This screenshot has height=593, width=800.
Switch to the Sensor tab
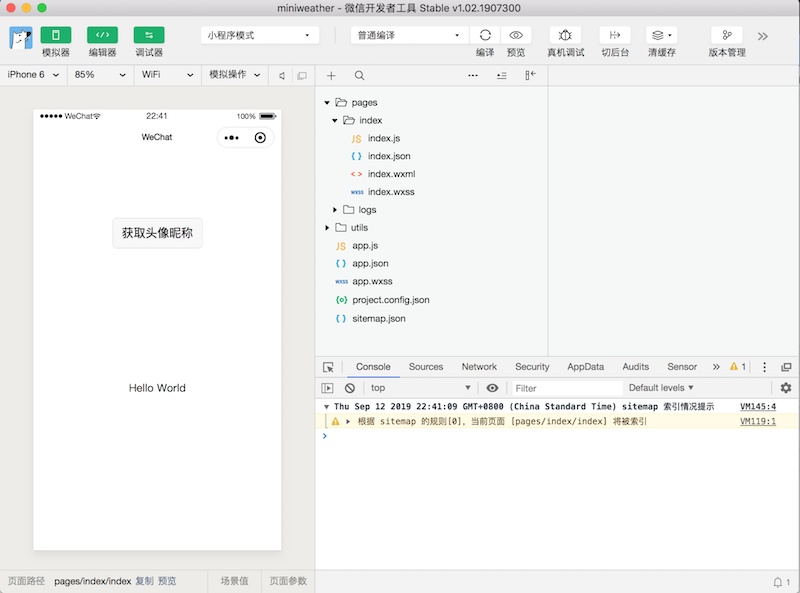[682, 366]
